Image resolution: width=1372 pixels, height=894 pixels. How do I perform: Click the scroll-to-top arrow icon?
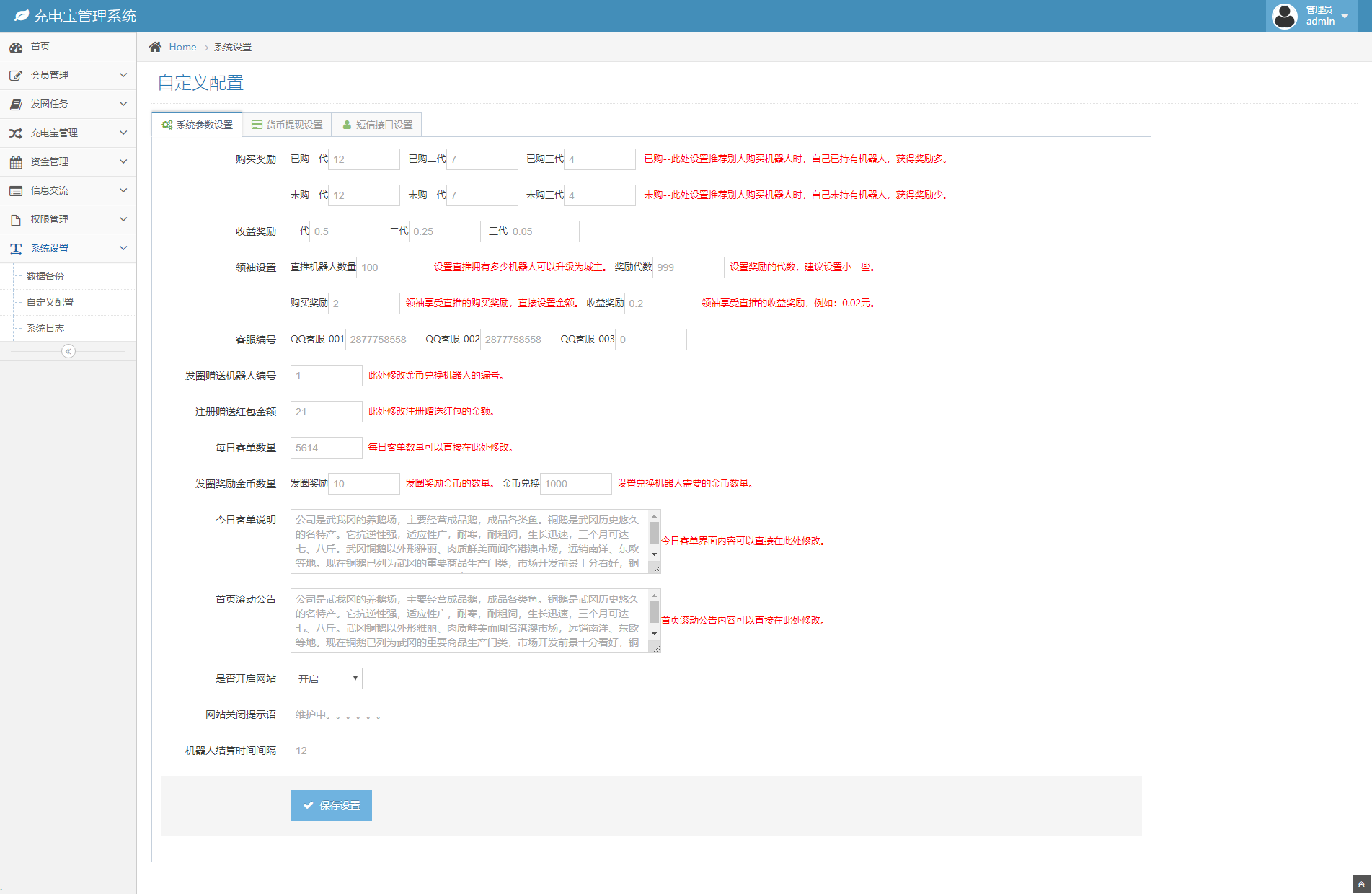click(x=1361, y=884)
